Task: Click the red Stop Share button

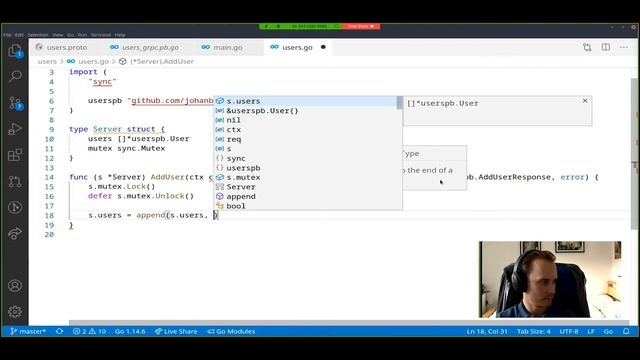Action: tap(361, 26)
